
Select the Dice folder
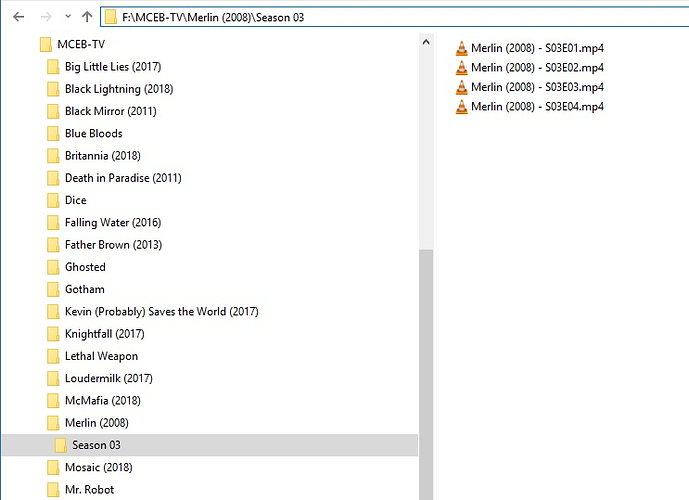coord(76,200)
